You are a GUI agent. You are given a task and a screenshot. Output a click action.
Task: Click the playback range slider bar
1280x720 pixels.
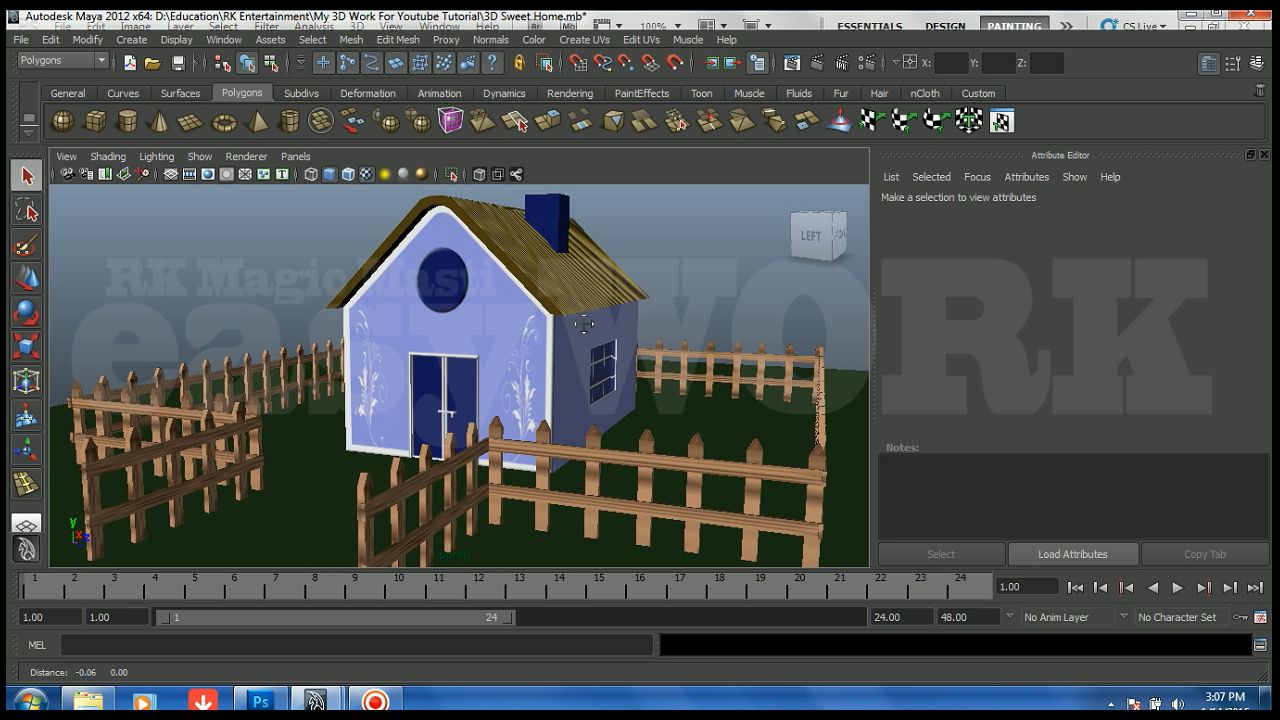(336, 617)
